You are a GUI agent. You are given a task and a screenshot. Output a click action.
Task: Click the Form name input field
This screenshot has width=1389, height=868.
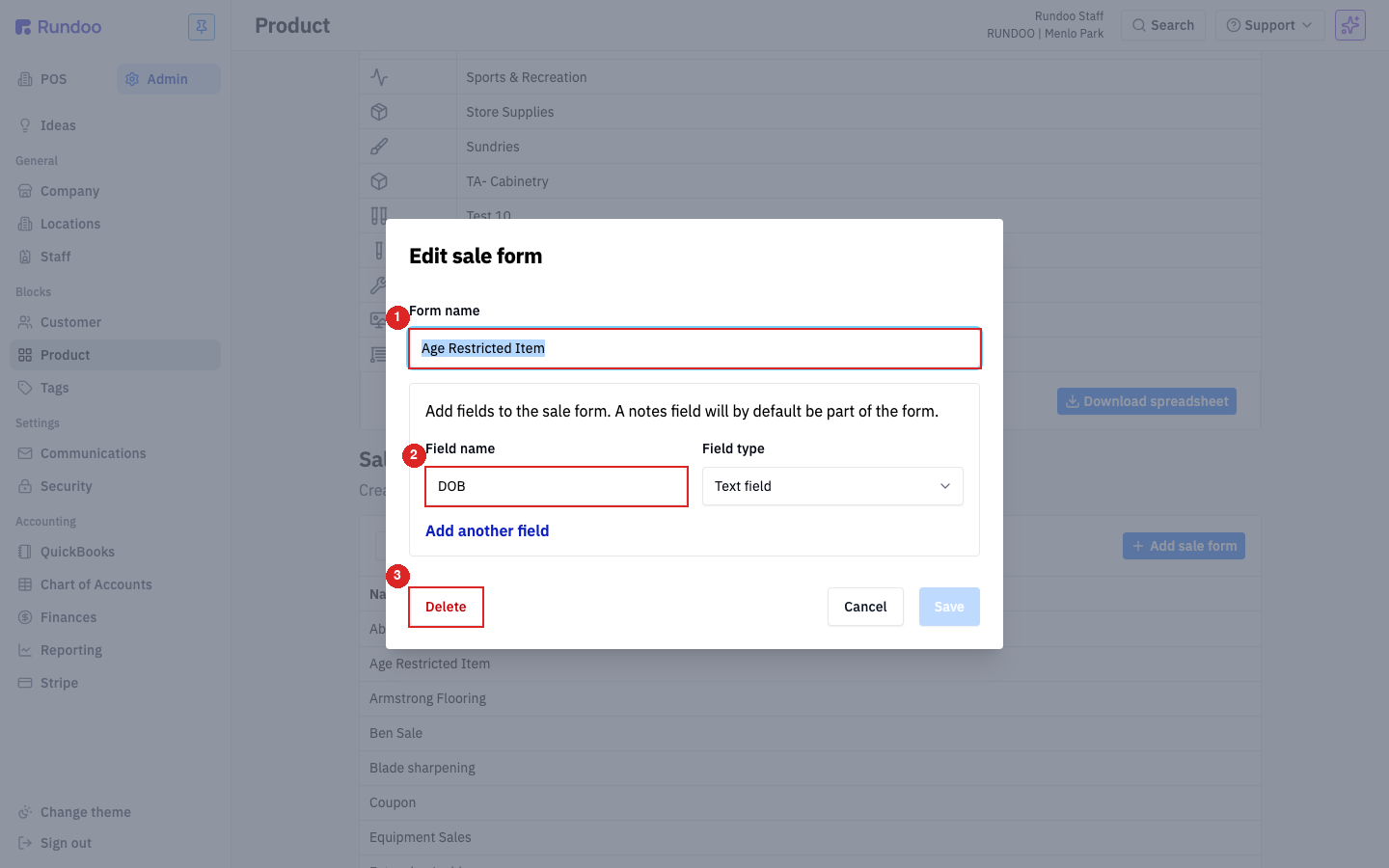coord(694,348)
